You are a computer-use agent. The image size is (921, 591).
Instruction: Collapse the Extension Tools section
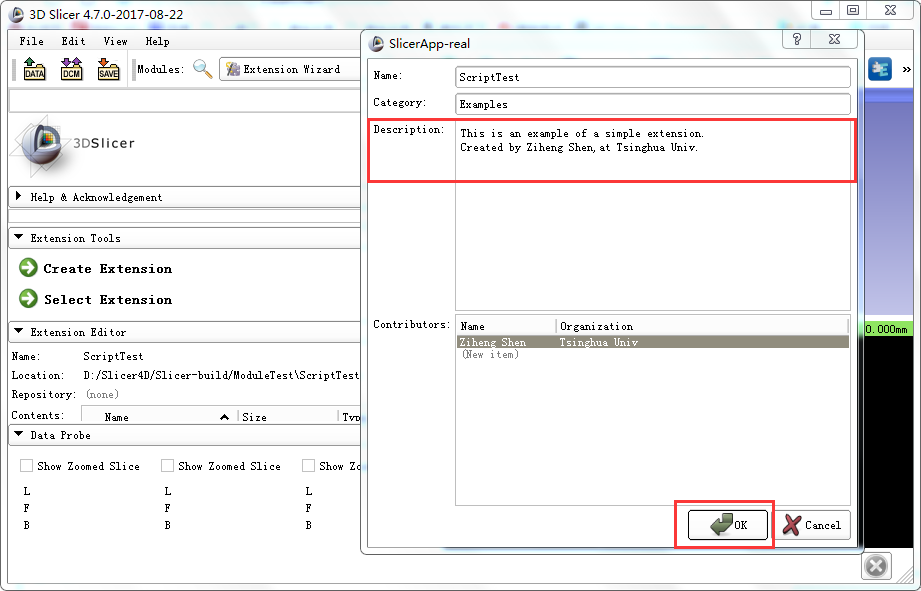click(x=184, y=238)
